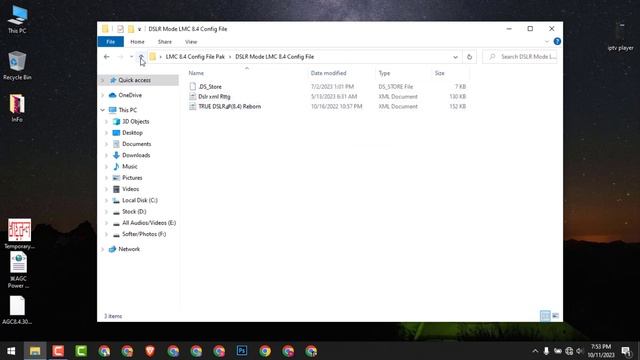Click the Search DSLR Mode box
The width and height of the screenshot is (640, 360).
click(521, 57)
